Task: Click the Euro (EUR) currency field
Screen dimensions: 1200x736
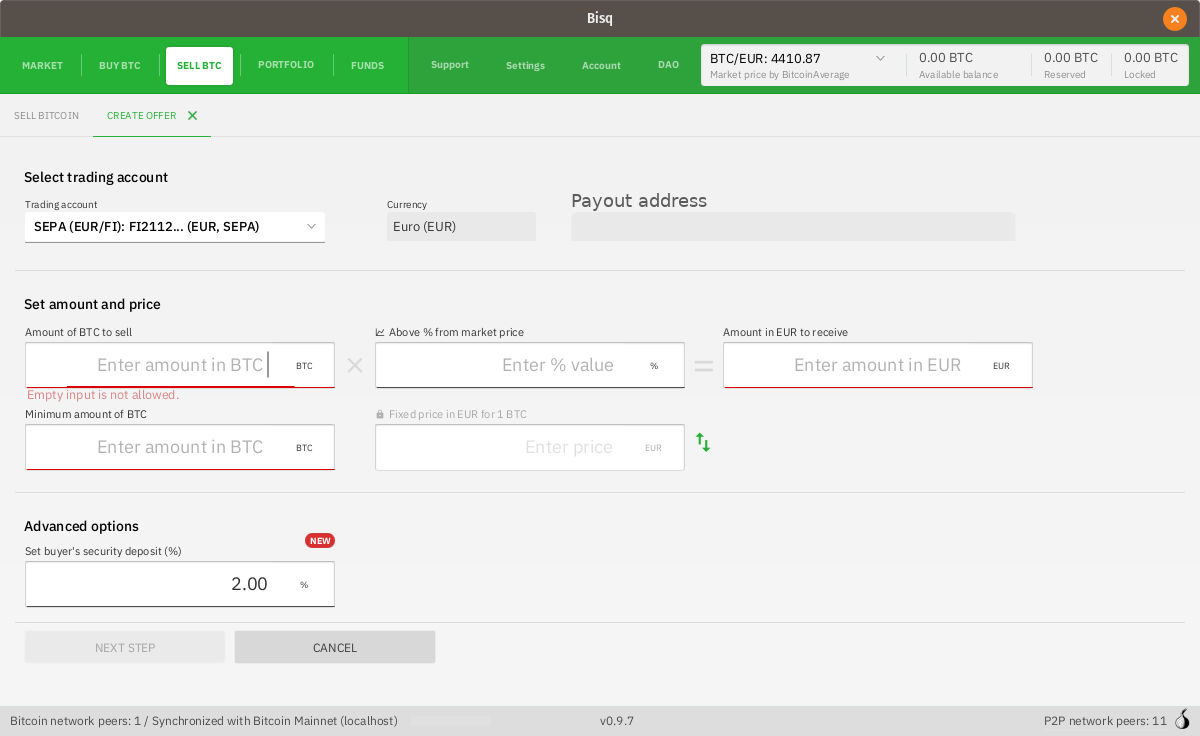Action: point(461,227)
